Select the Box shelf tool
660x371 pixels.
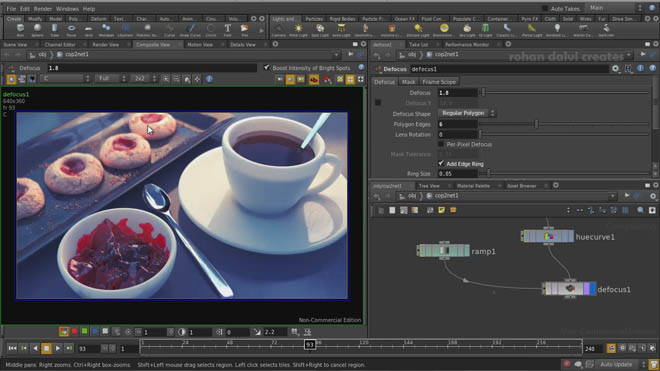pyautogui.click(x=20, y=30)
